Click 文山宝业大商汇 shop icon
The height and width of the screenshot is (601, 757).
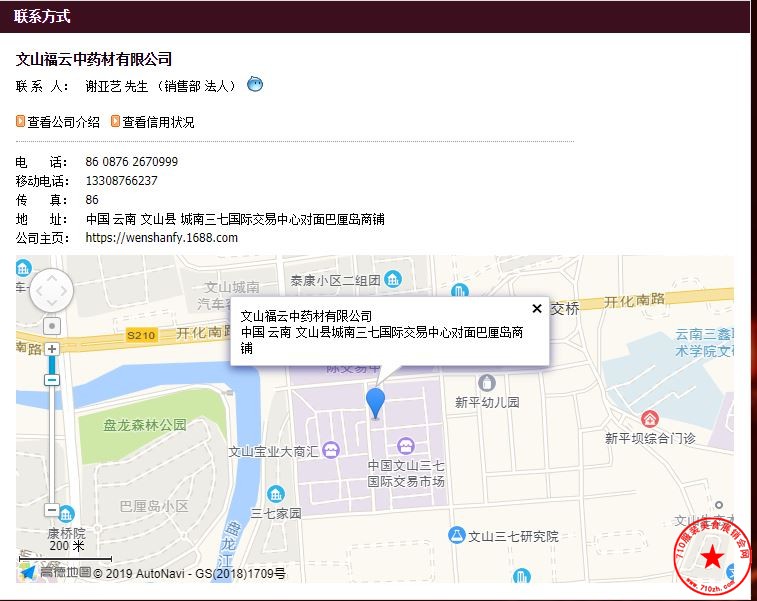331,450
